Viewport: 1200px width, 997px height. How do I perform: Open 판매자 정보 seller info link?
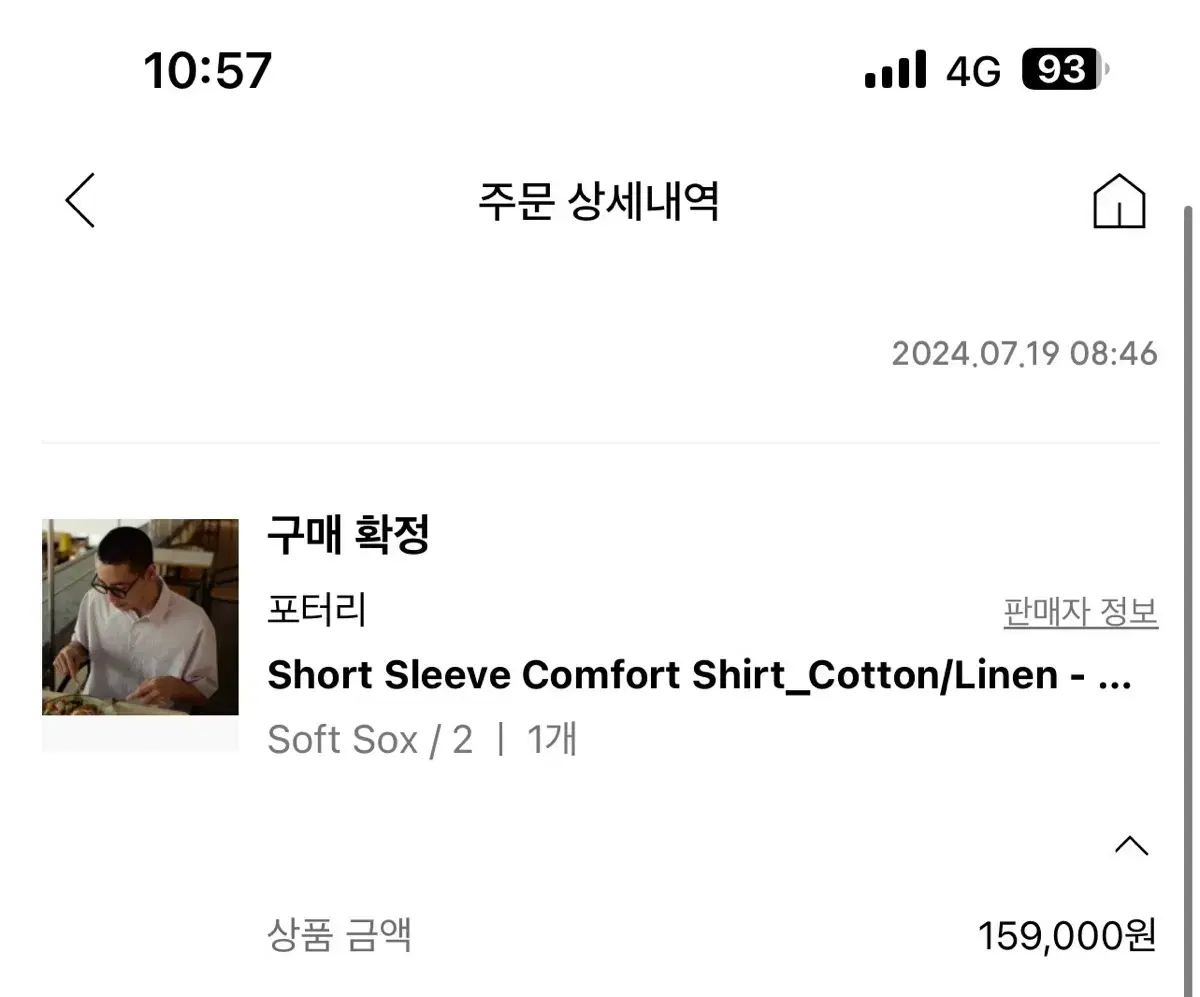click(x=1080, y=611)
